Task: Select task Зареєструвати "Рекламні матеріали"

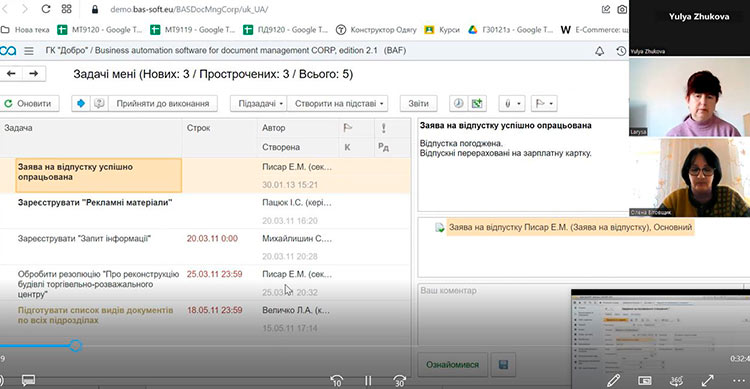Action: click(x=95, y=202)
